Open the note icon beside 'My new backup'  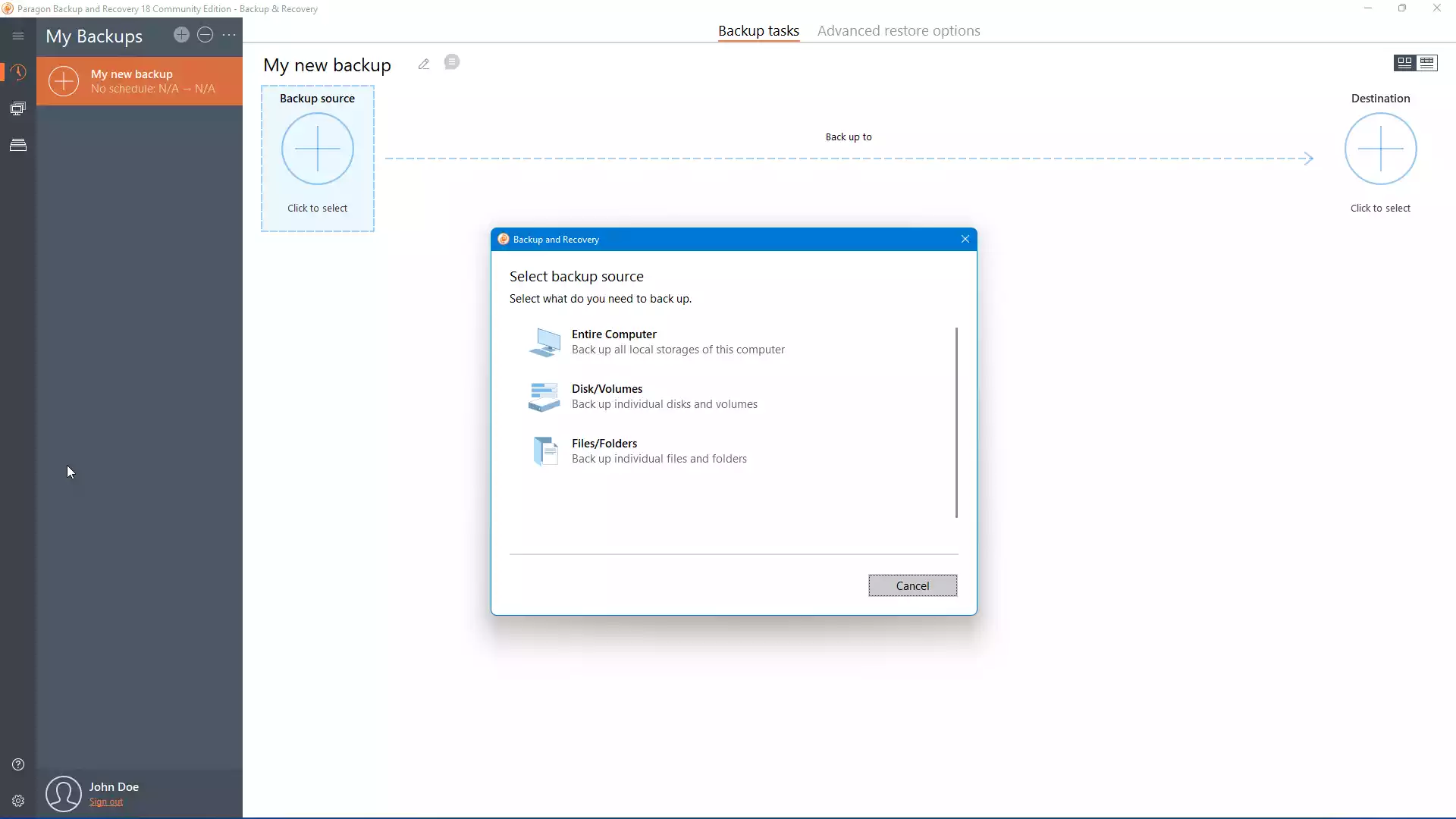tap(451, 62)
